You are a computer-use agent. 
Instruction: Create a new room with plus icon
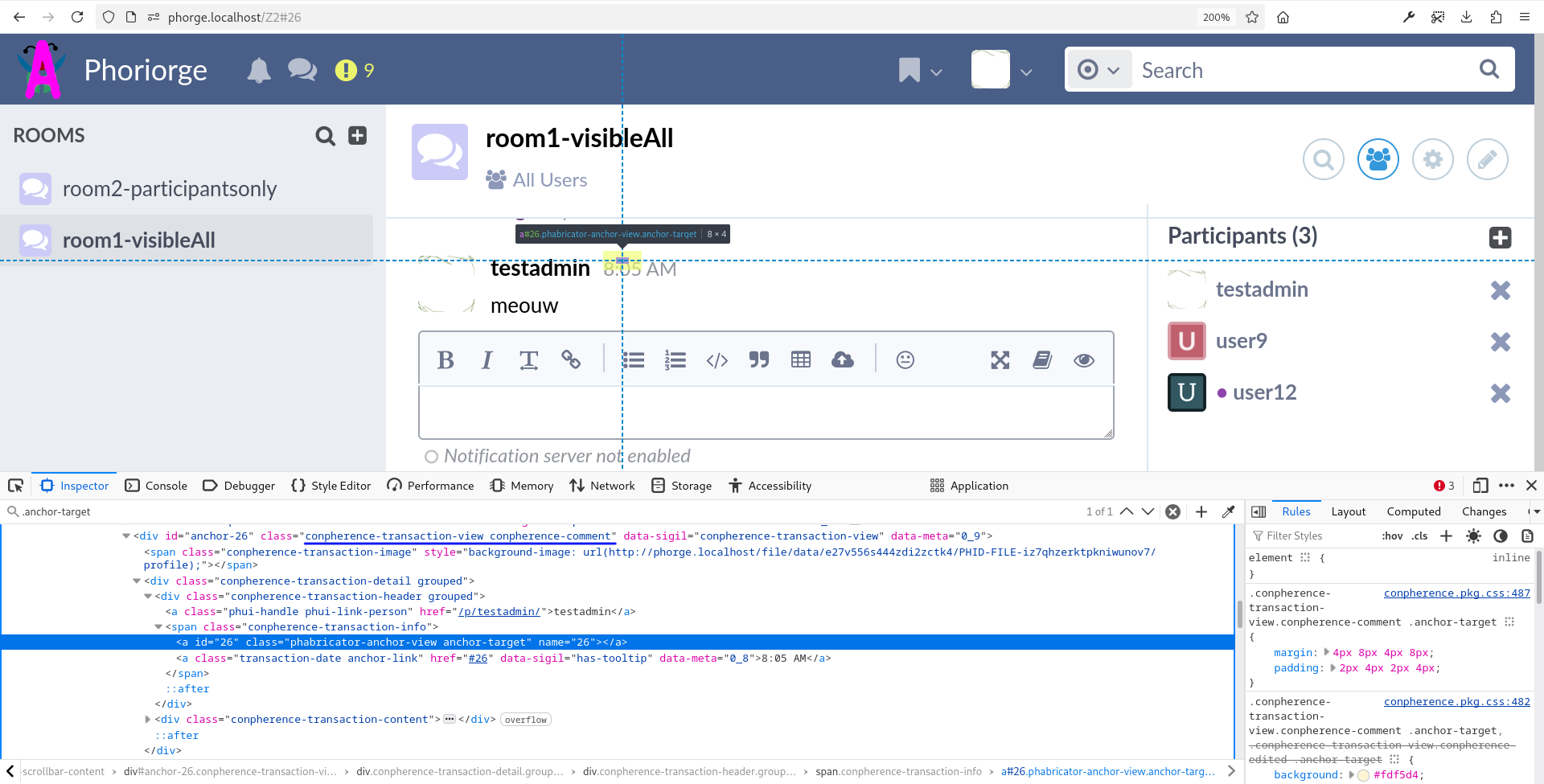(357, 136)
